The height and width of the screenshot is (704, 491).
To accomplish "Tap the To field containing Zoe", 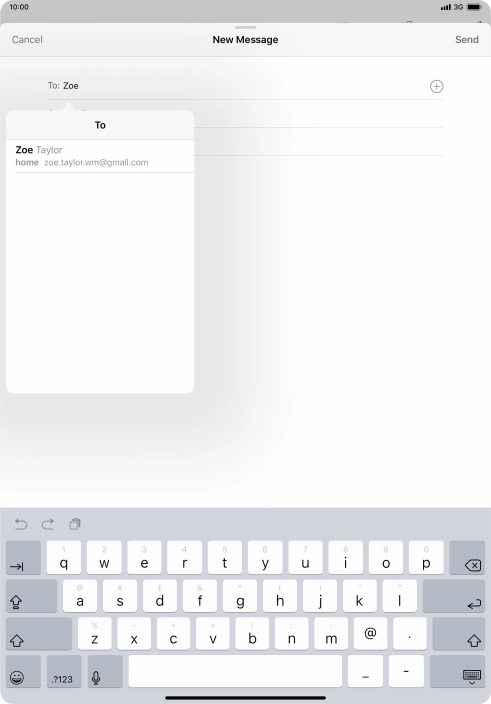I will 246,86.
